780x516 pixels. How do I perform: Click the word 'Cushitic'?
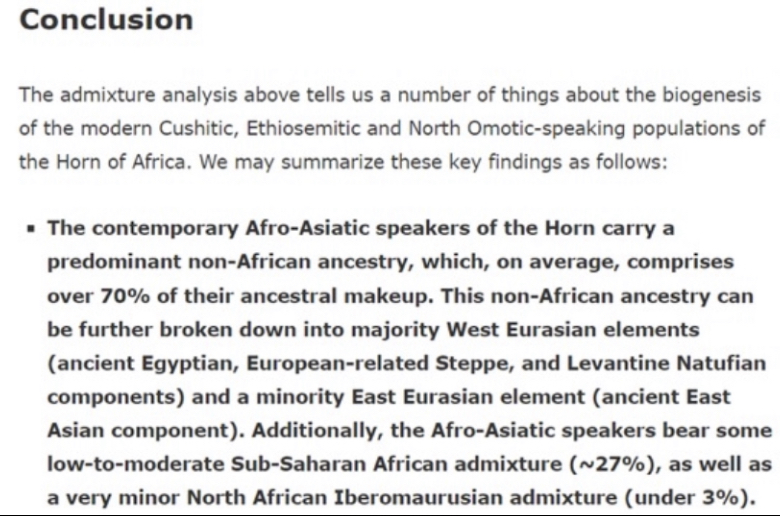click(x=198, y=128)
